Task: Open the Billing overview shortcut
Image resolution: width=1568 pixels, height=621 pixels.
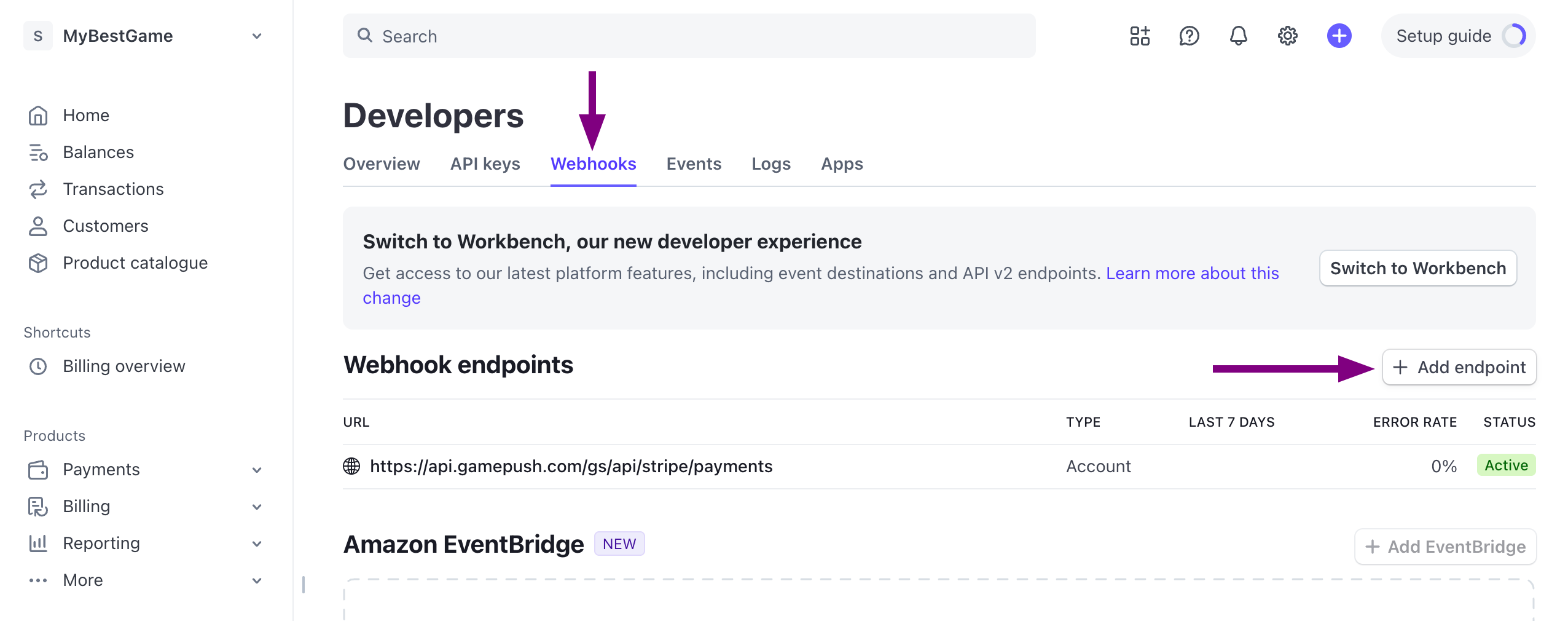Action: (123, 366)
